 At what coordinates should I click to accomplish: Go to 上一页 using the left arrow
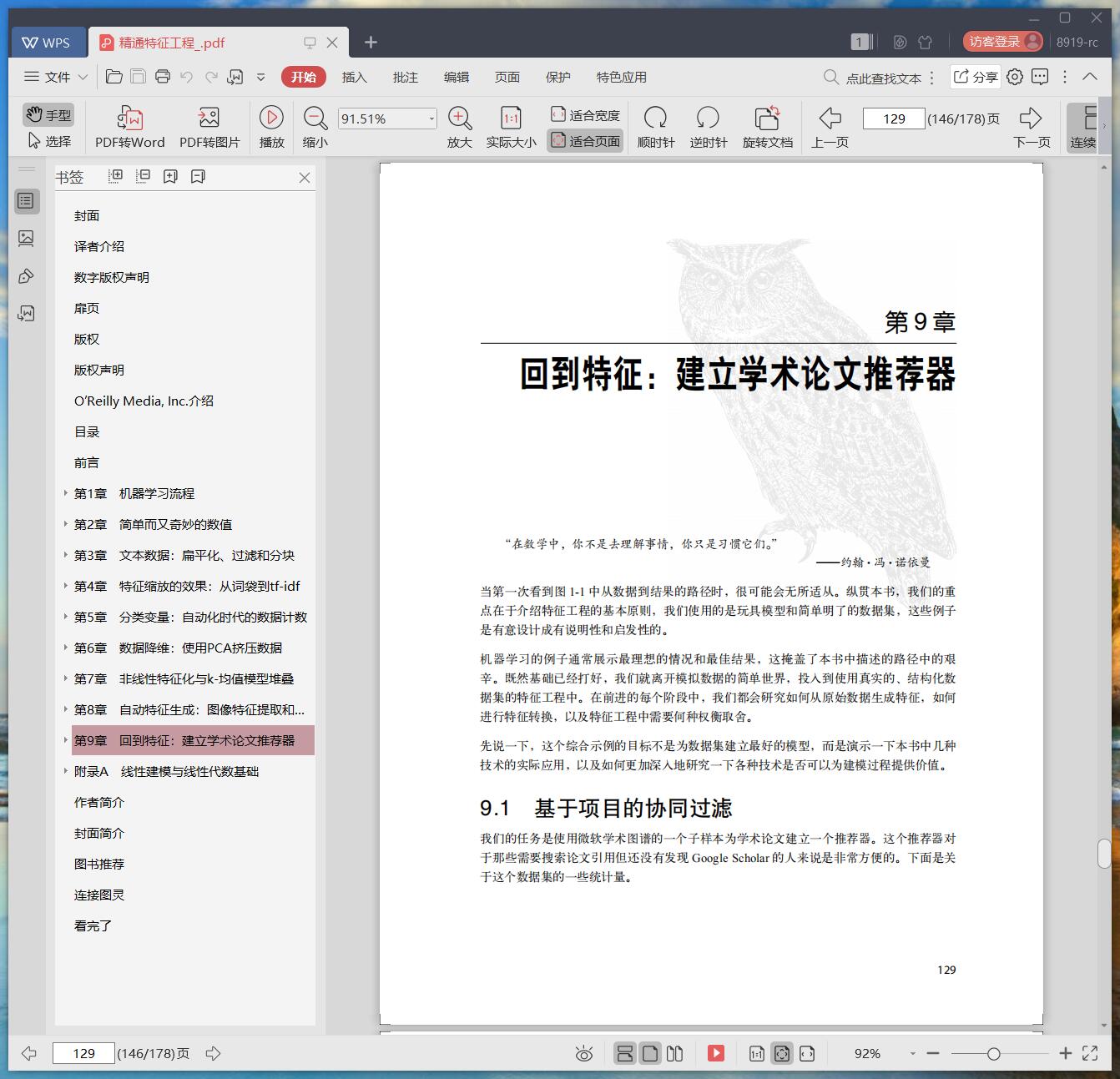(830, 127)
